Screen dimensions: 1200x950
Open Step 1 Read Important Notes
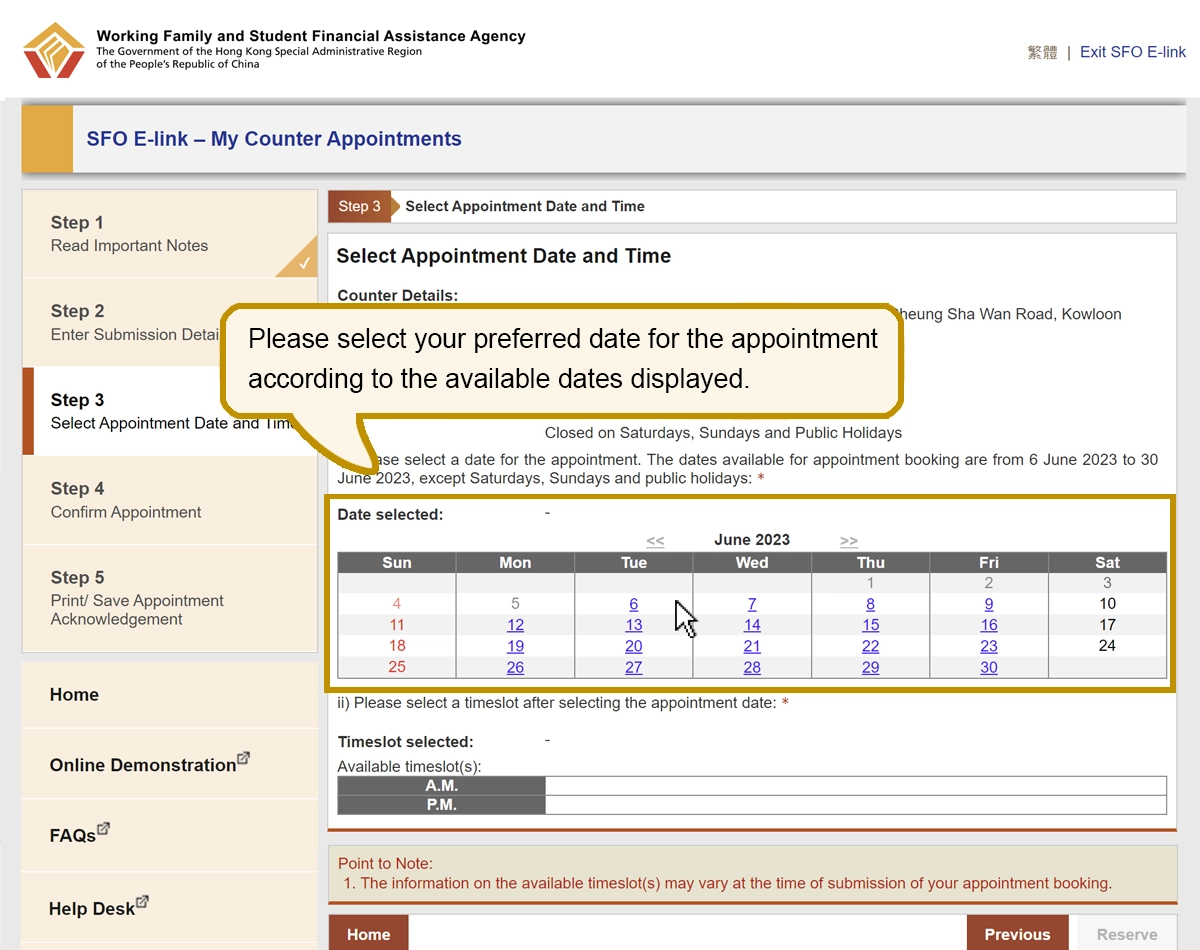click(x=170, y=234)
